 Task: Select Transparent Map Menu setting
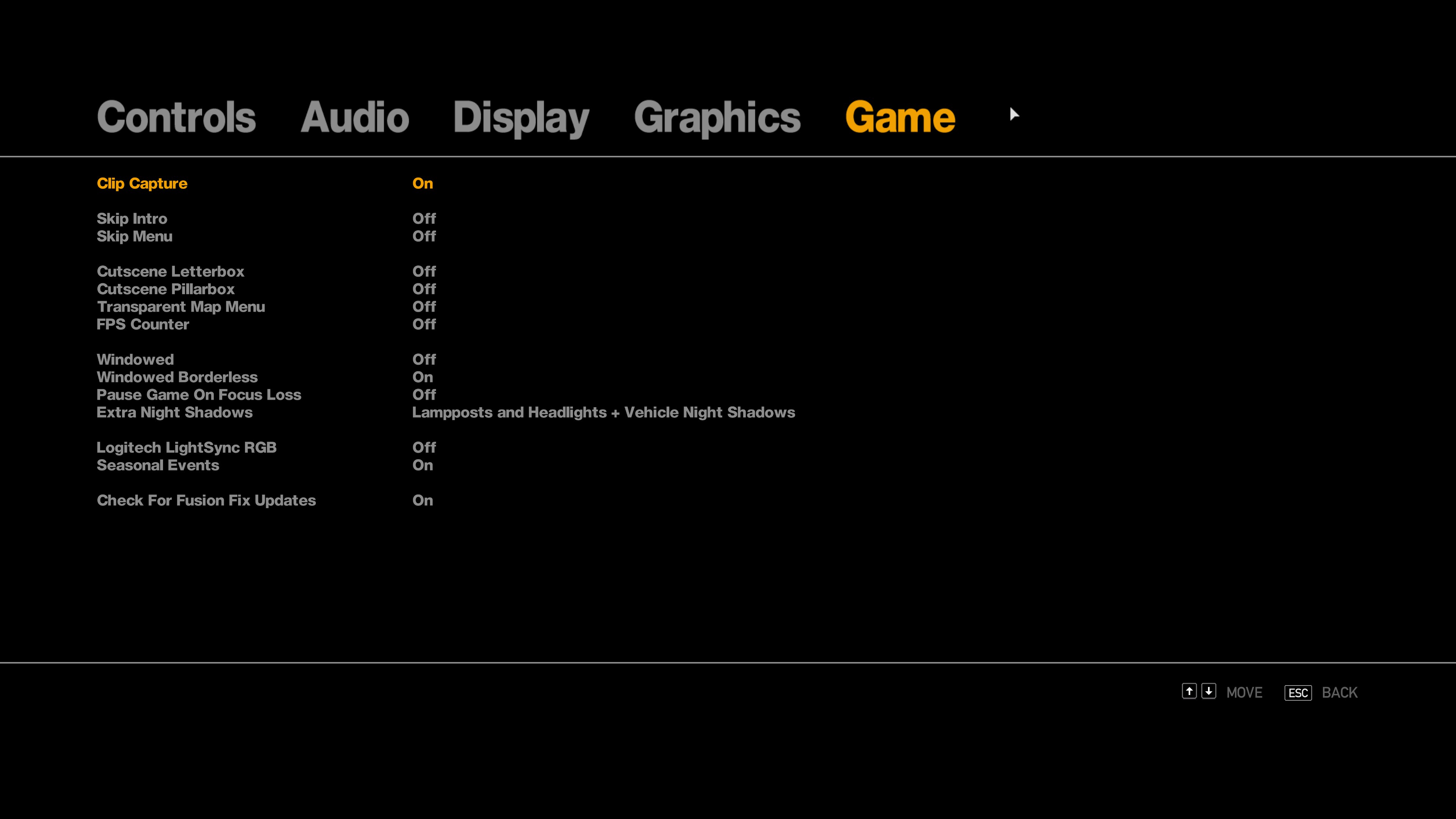coord(180,307)
